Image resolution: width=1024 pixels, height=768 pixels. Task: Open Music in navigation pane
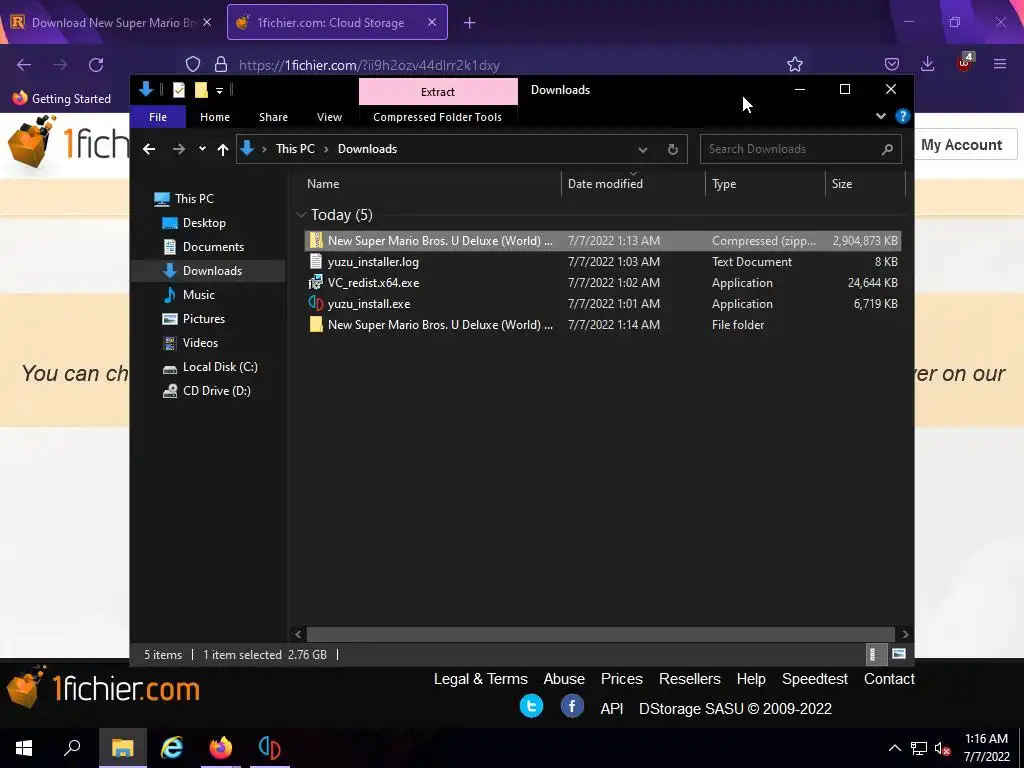click(x=199, y=295)
